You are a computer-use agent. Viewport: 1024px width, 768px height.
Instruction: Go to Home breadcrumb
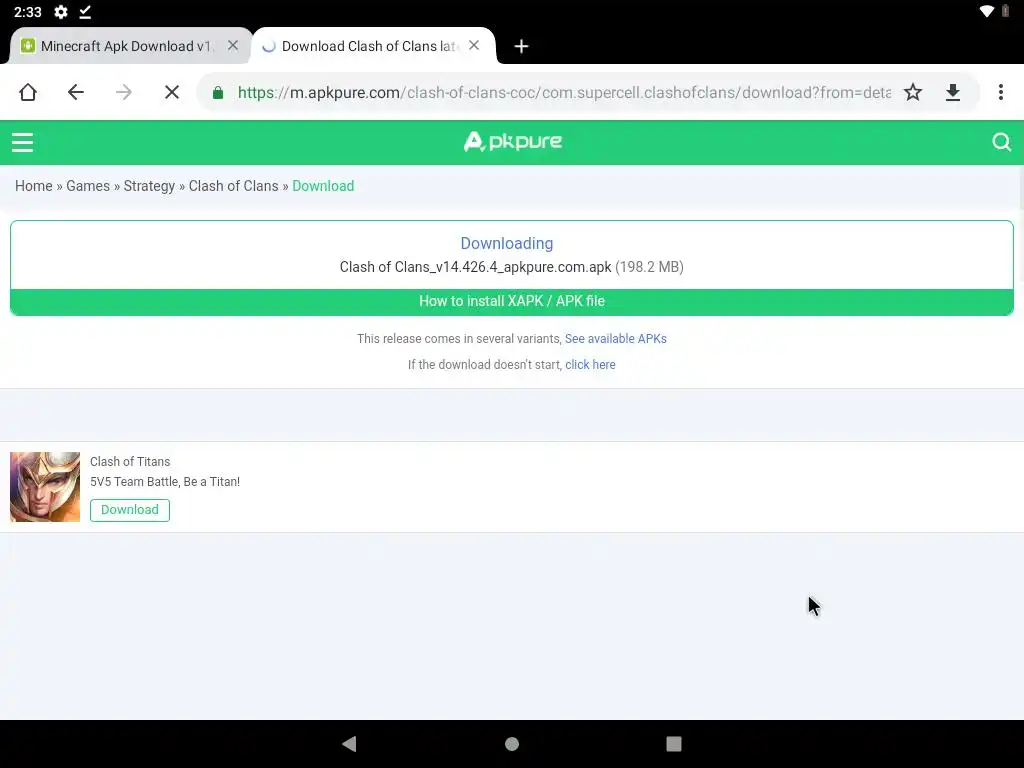(x=33, y=186)
